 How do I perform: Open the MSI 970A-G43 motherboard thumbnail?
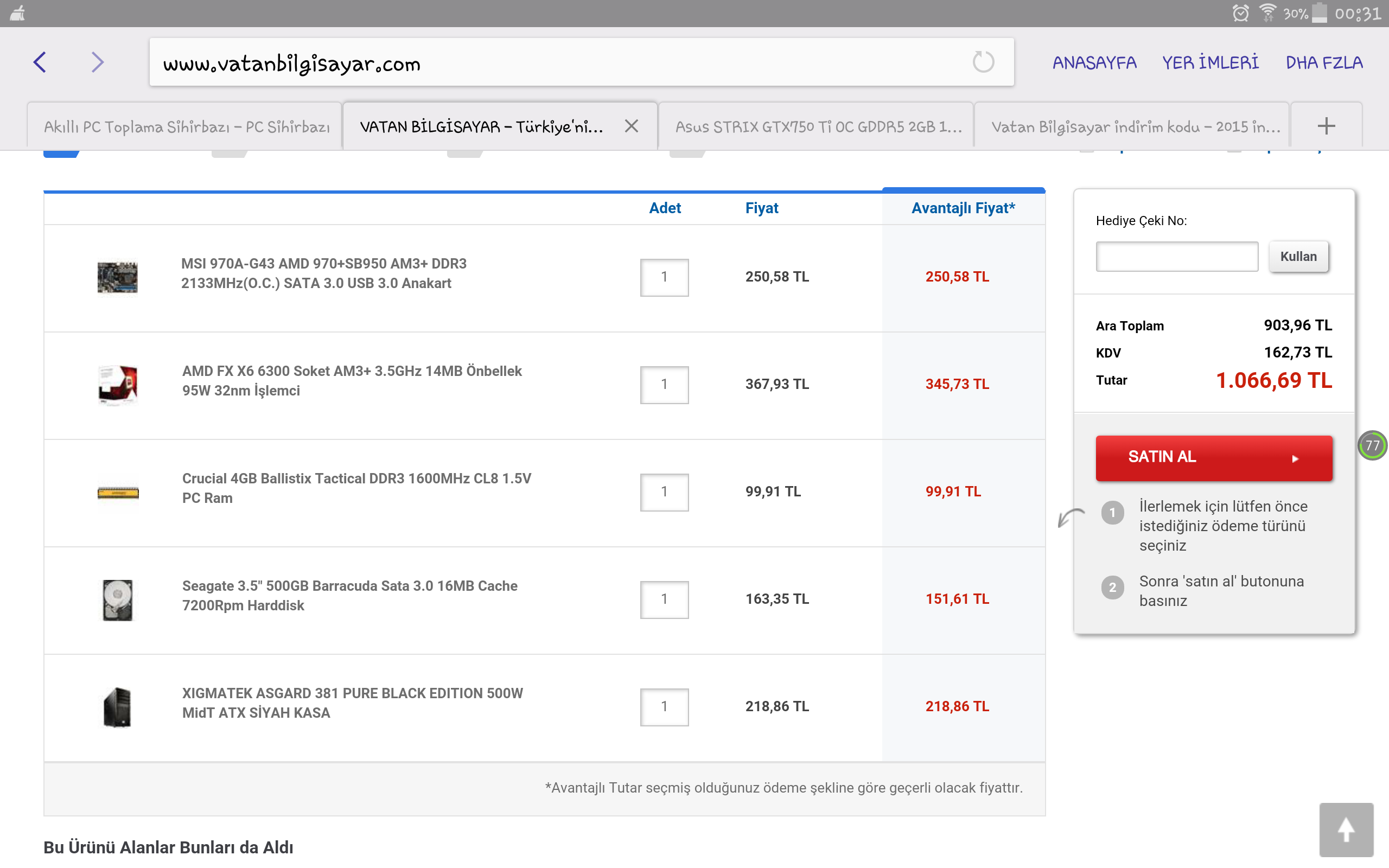tap(118, 277)
